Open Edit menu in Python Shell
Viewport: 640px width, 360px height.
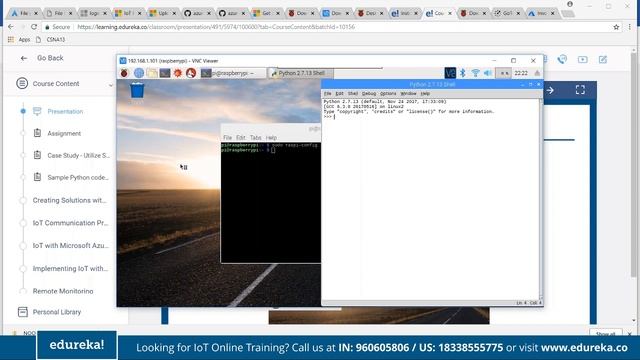pyautogui.click(x=339, y=93)
